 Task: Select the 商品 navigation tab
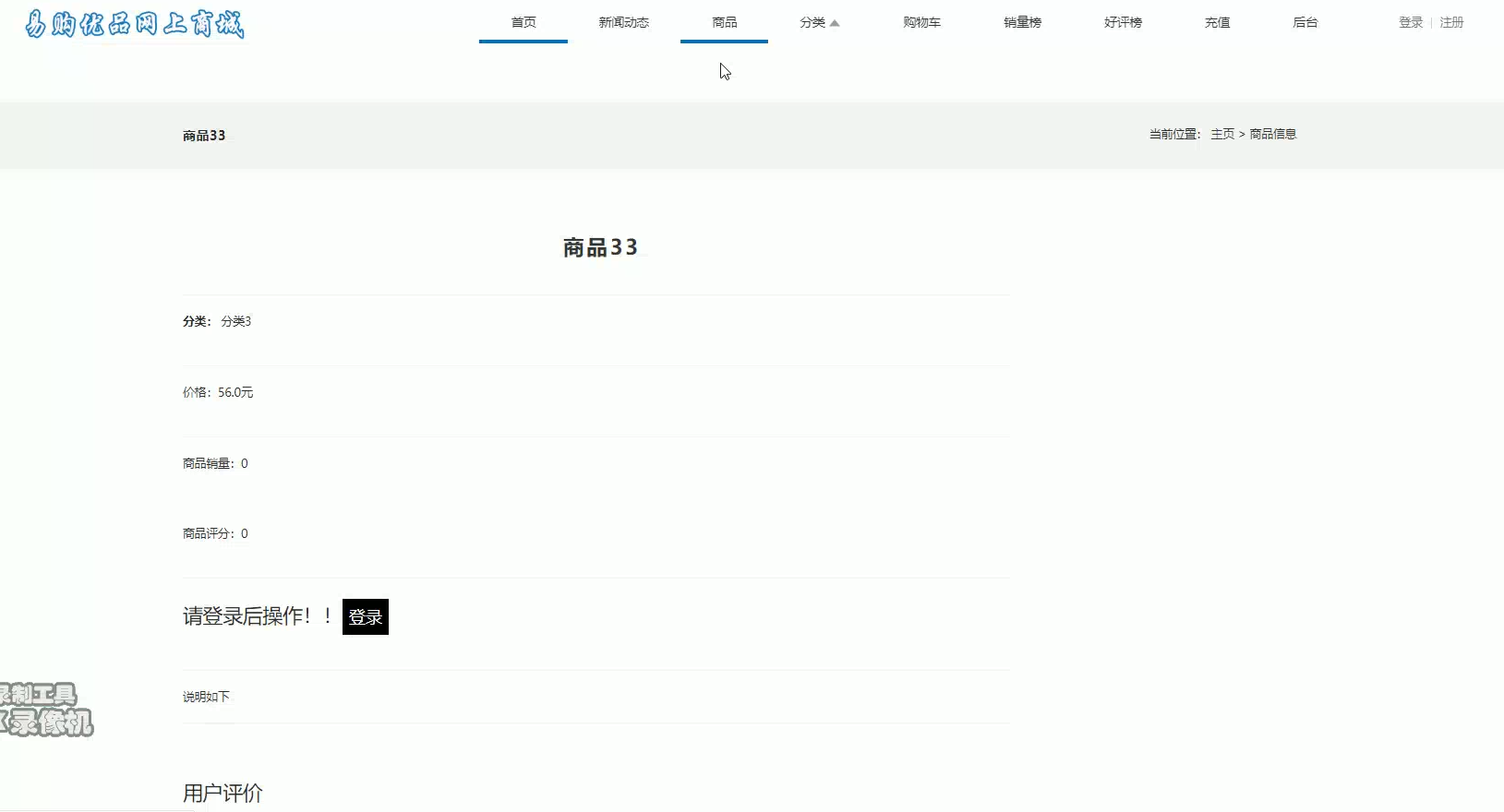[x=725, y=22]
